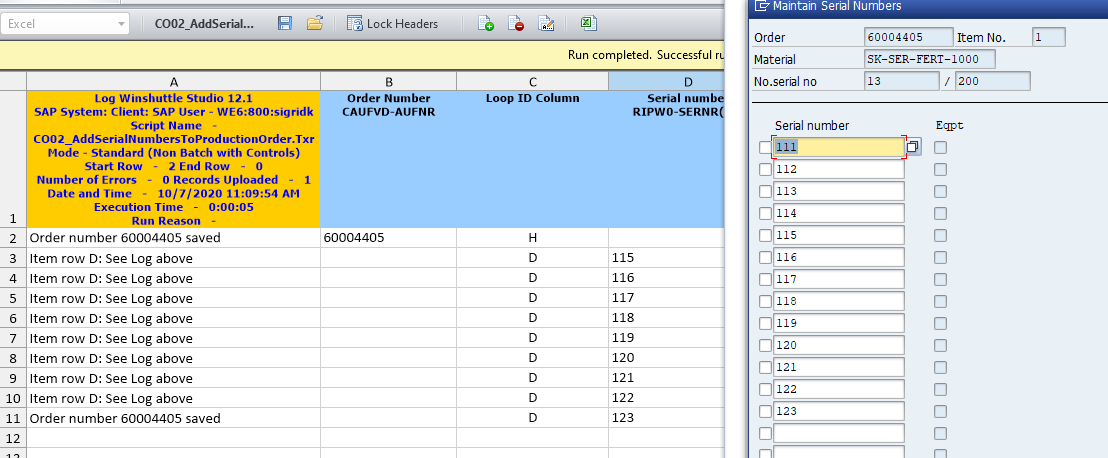Click the Order Number CAUFVD-AUFNR header cell
This screenshot has height=458, width=1108.
389,159
